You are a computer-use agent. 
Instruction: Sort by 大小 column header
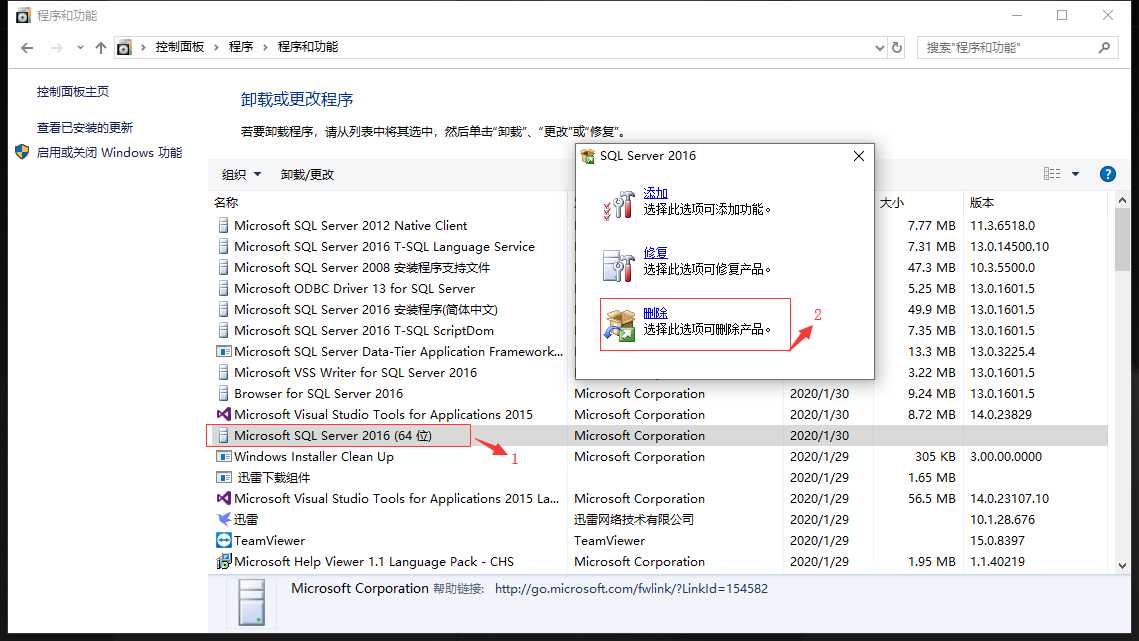click(x=892, y=202)
